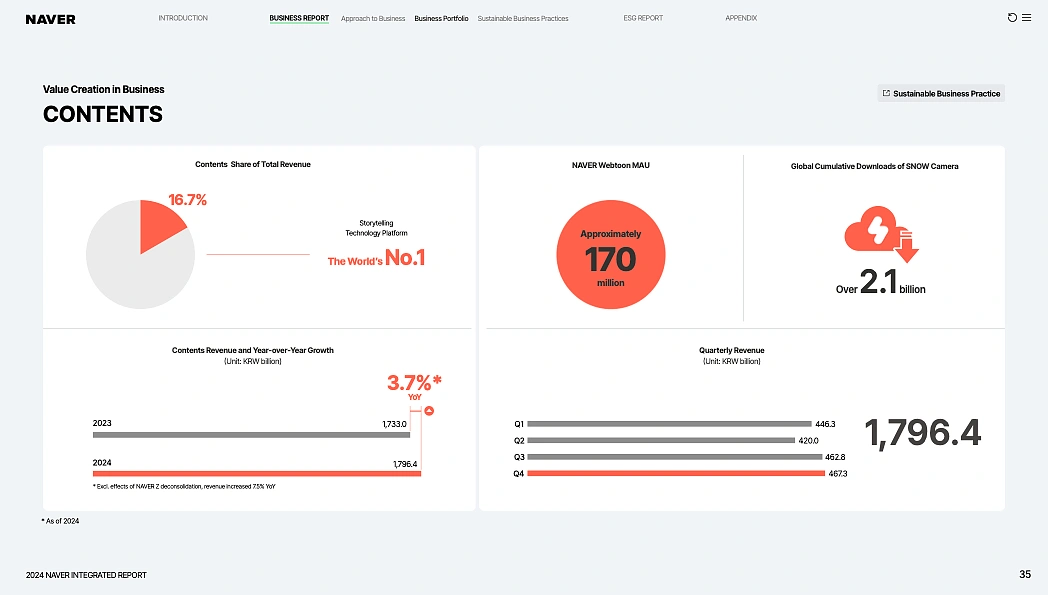Click the red 2024 revenue bar

tap(256, 474)
